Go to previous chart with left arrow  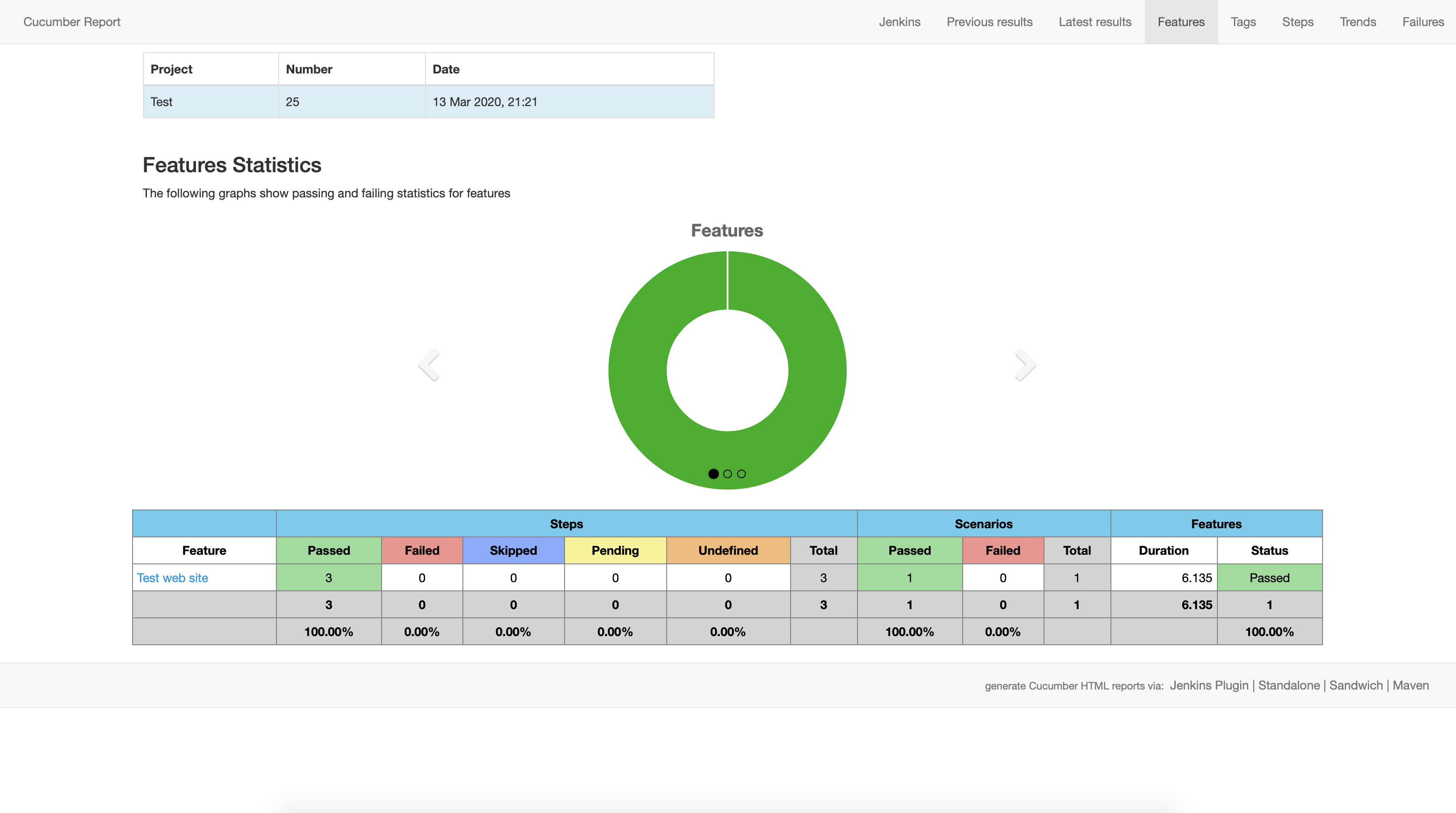click(x=429, y=365)
